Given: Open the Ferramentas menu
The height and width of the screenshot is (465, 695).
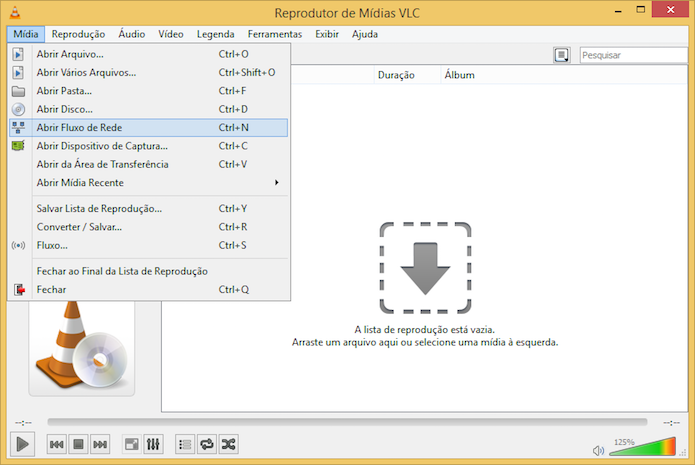Looking at the screenshot, I should tap(275, 34).
